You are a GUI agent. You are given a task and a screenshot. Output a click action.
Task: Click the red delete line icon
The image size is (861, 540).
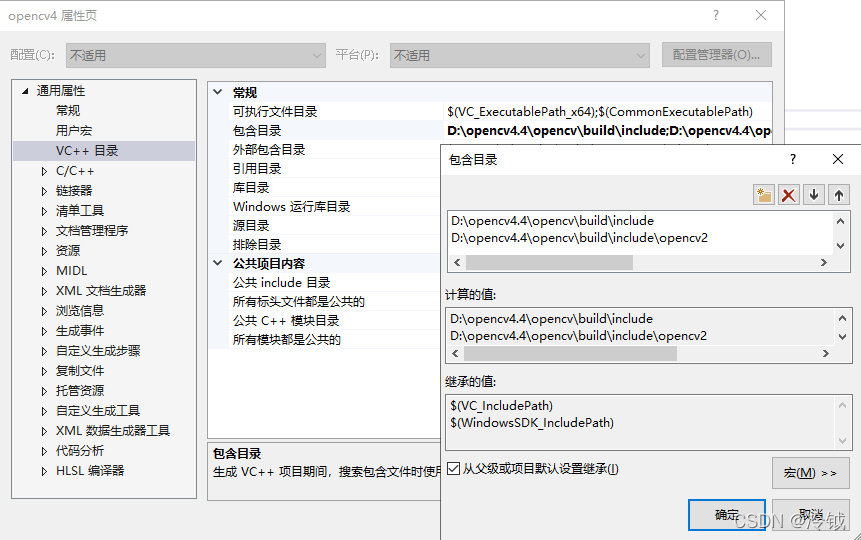[x=789, y=195]
